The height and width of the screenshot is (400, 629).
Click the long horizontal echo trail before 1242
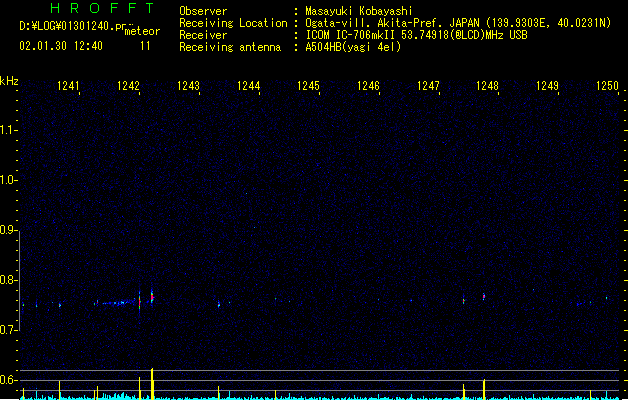coord(116,303)
